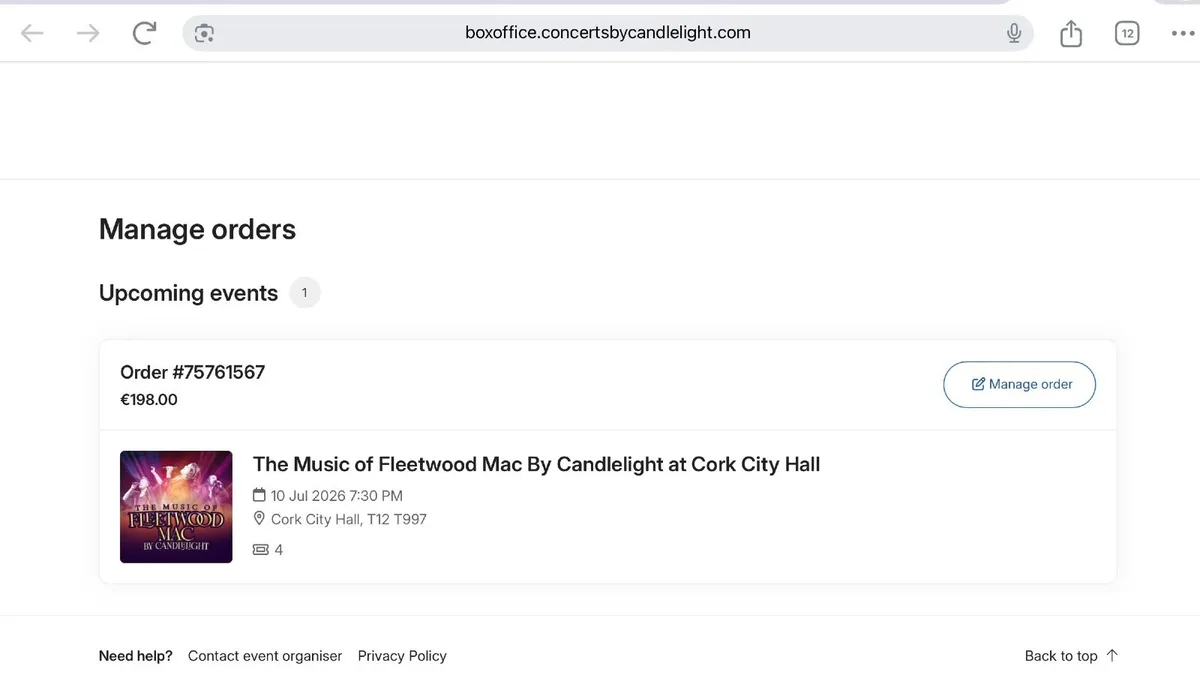Tap the microphone voice search icon
Image resolution: width=1200 pixels, height=699 pixels.
tap(1014, 33)
